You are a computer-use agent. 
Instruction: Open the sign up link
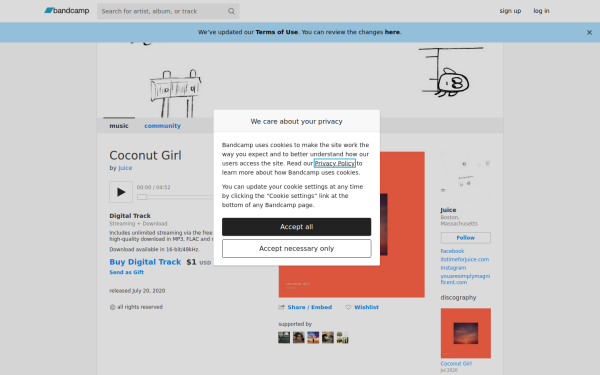pyautogui.click(x=510, y=11)
